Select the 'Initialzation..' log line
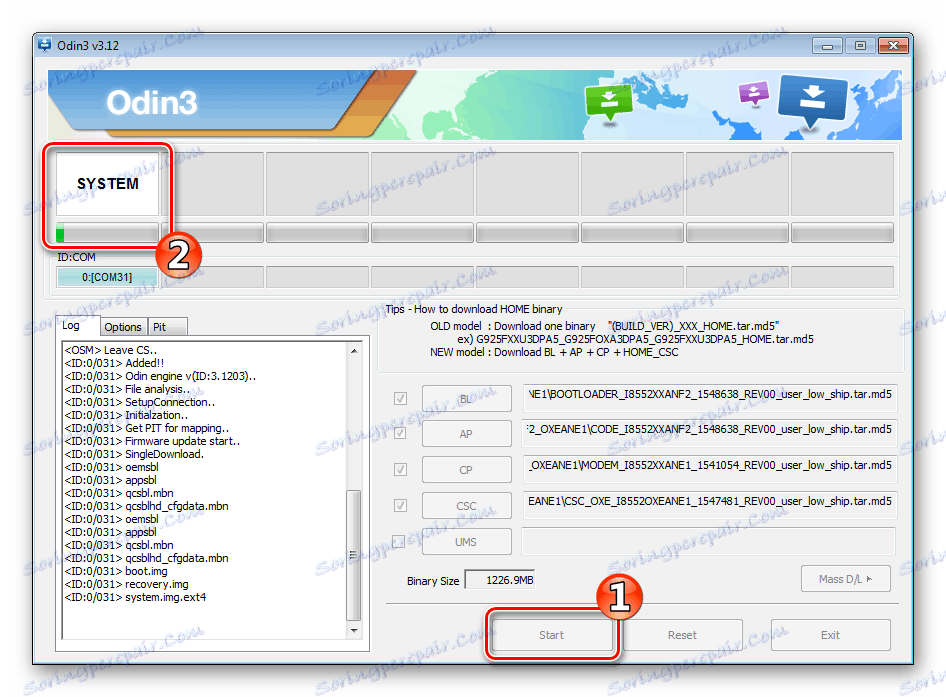The height and width of the screenshot is (697, 946). [126, 415]
